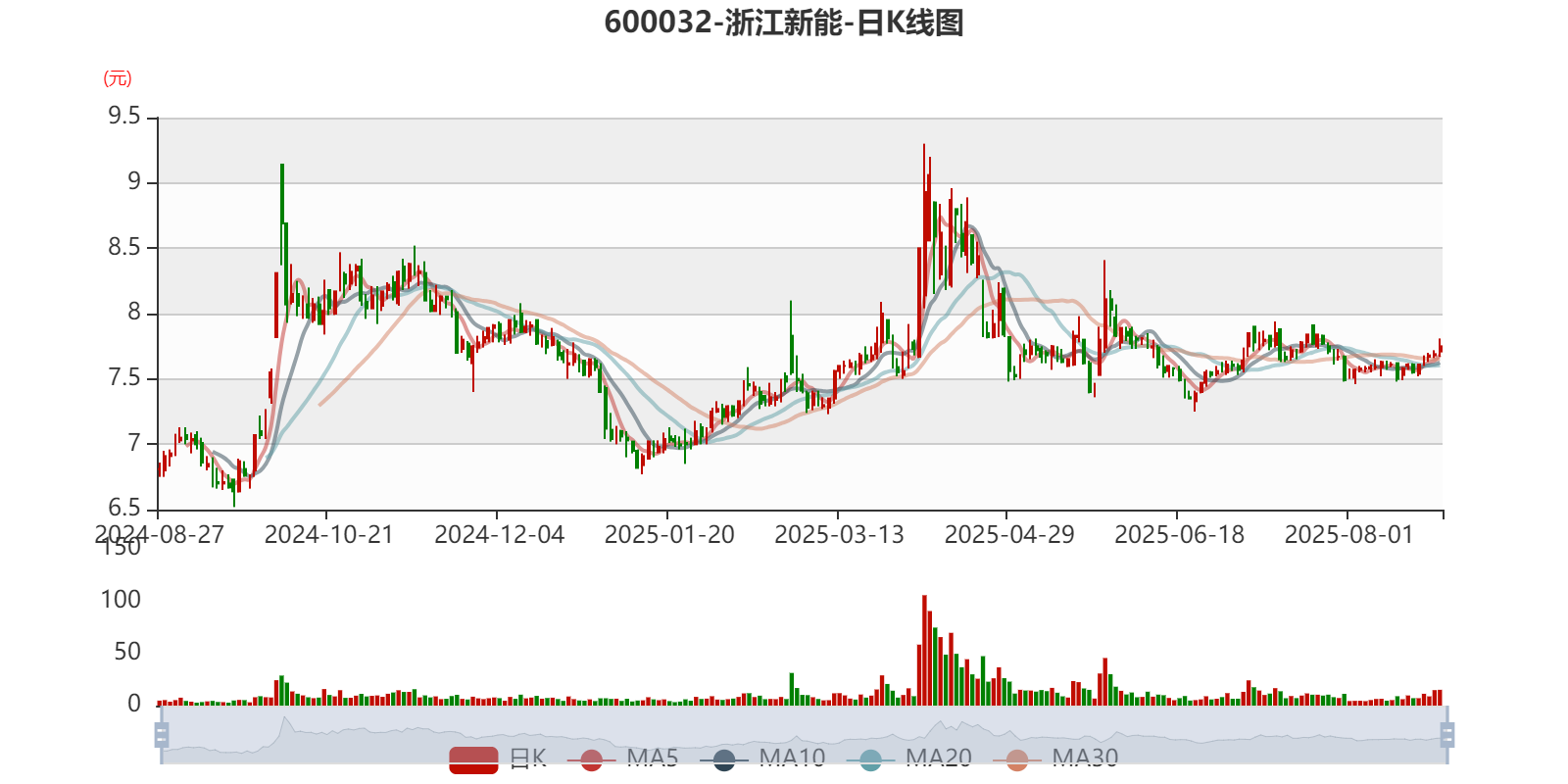Image resolution: width=1568 pixels, height=784 pixels.
Task: Click the 2025-03-13 date axis label
Action: (x=839, y=535)
